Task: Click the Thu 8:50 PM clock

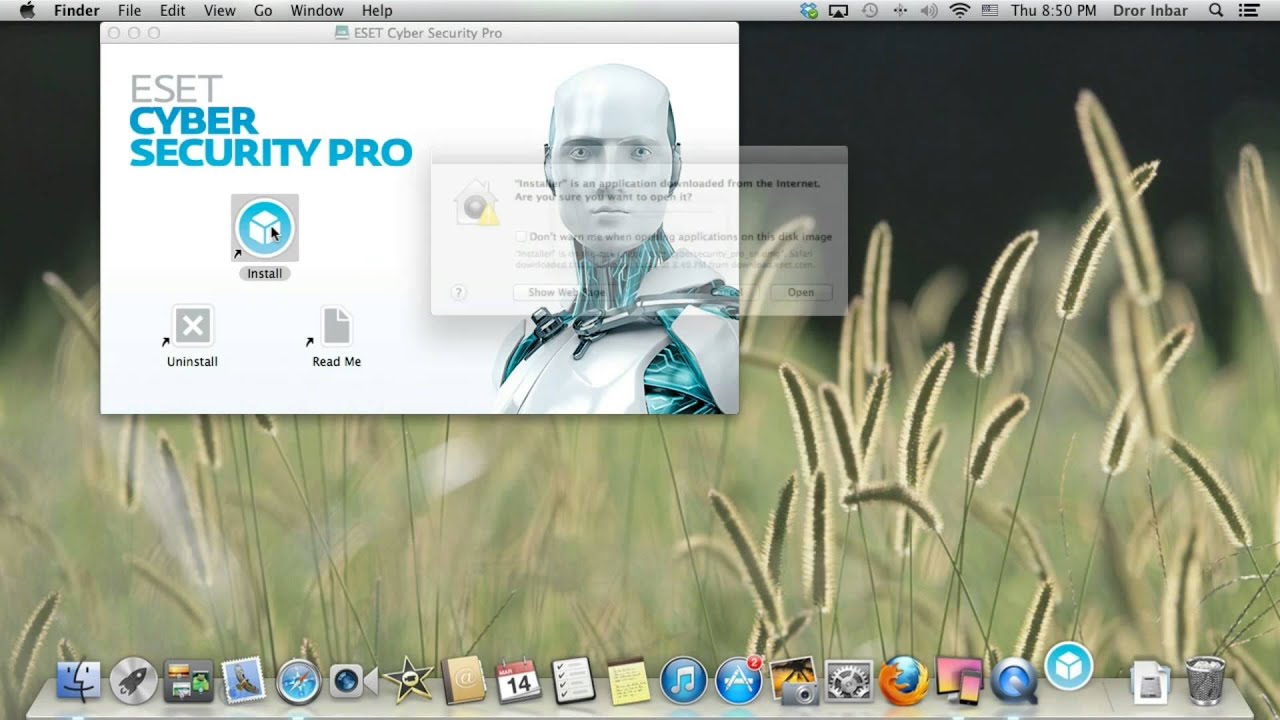Action: pos(1054,11)
